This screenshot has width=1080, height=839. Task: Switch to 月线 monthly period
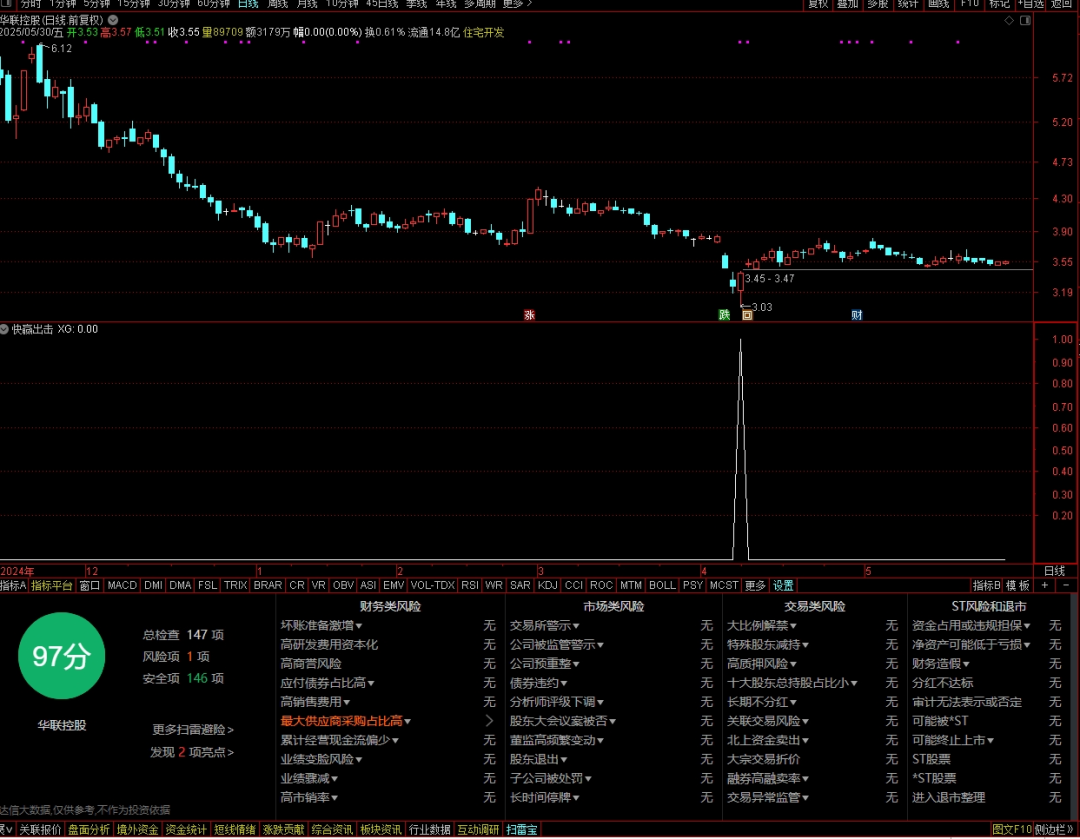[307, 4]
